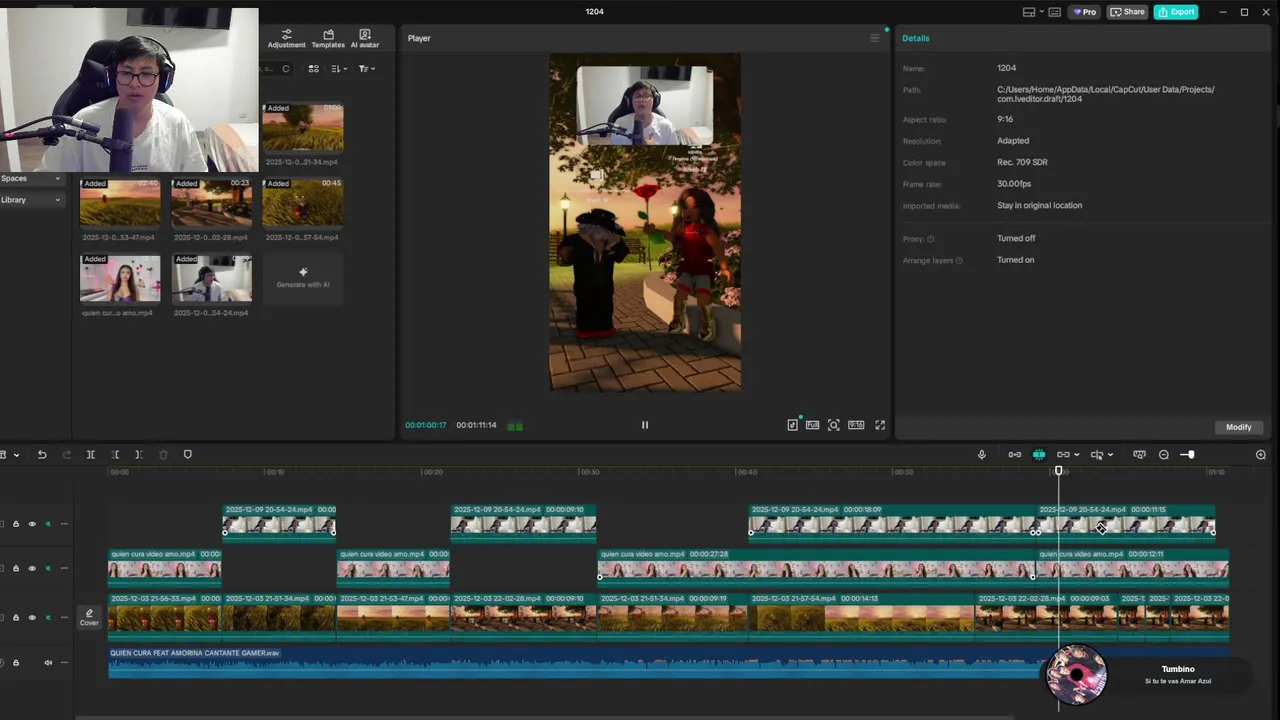The height and width of the screenshot is (720, 1280).
Task: Toggle auto snapping in timeline toolbar
Action: (x=1039, y=455)
